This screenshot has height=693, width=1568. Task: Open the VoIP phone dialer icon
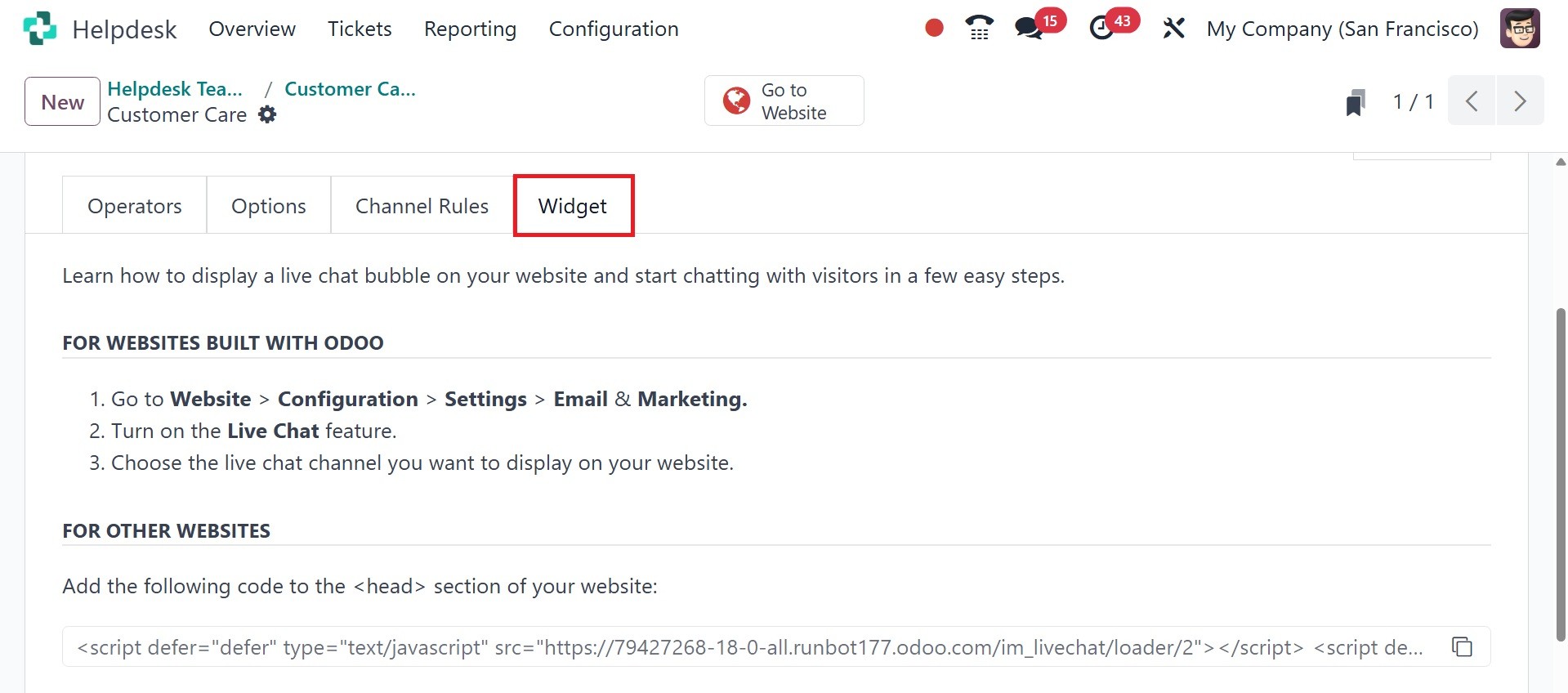click(x=979, y=29)
